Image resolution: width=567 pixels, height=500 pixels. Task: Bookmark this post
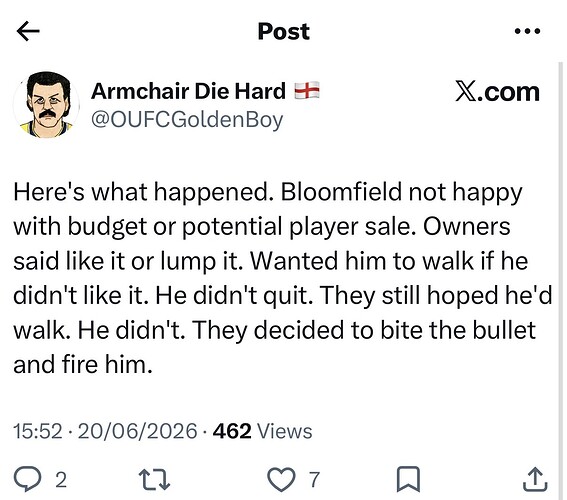(x=408, y=479)
